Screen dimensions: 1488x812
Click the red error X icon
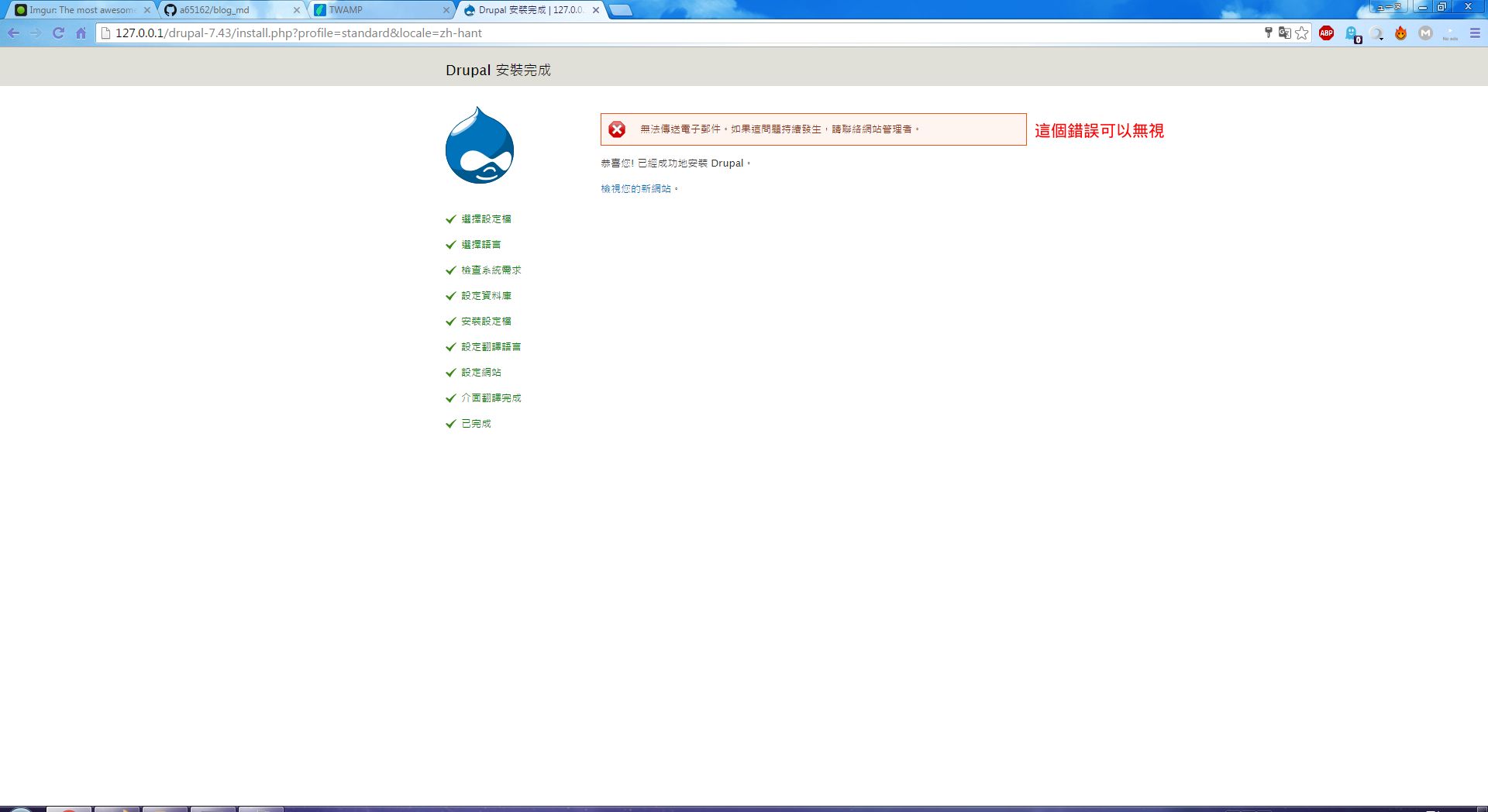617,129
